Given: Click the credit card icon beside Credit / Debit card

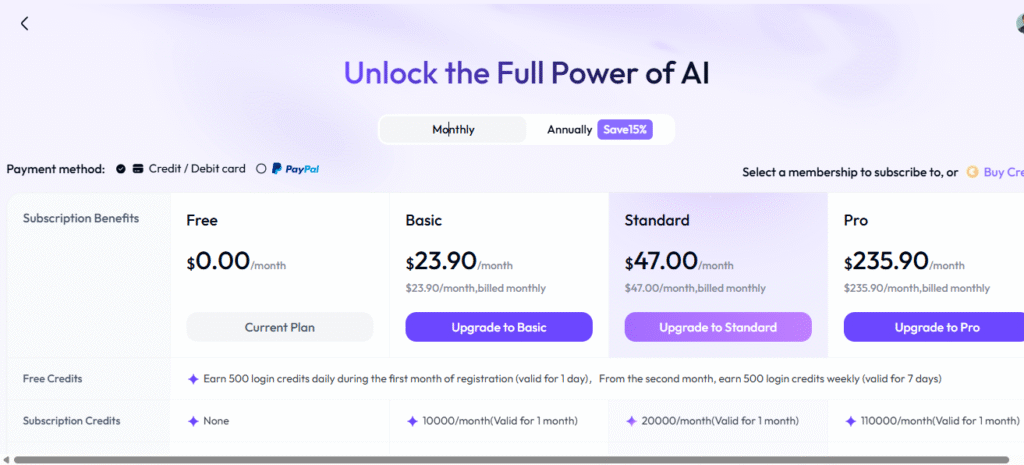Looking at the screenshot, I should [138, 168].
